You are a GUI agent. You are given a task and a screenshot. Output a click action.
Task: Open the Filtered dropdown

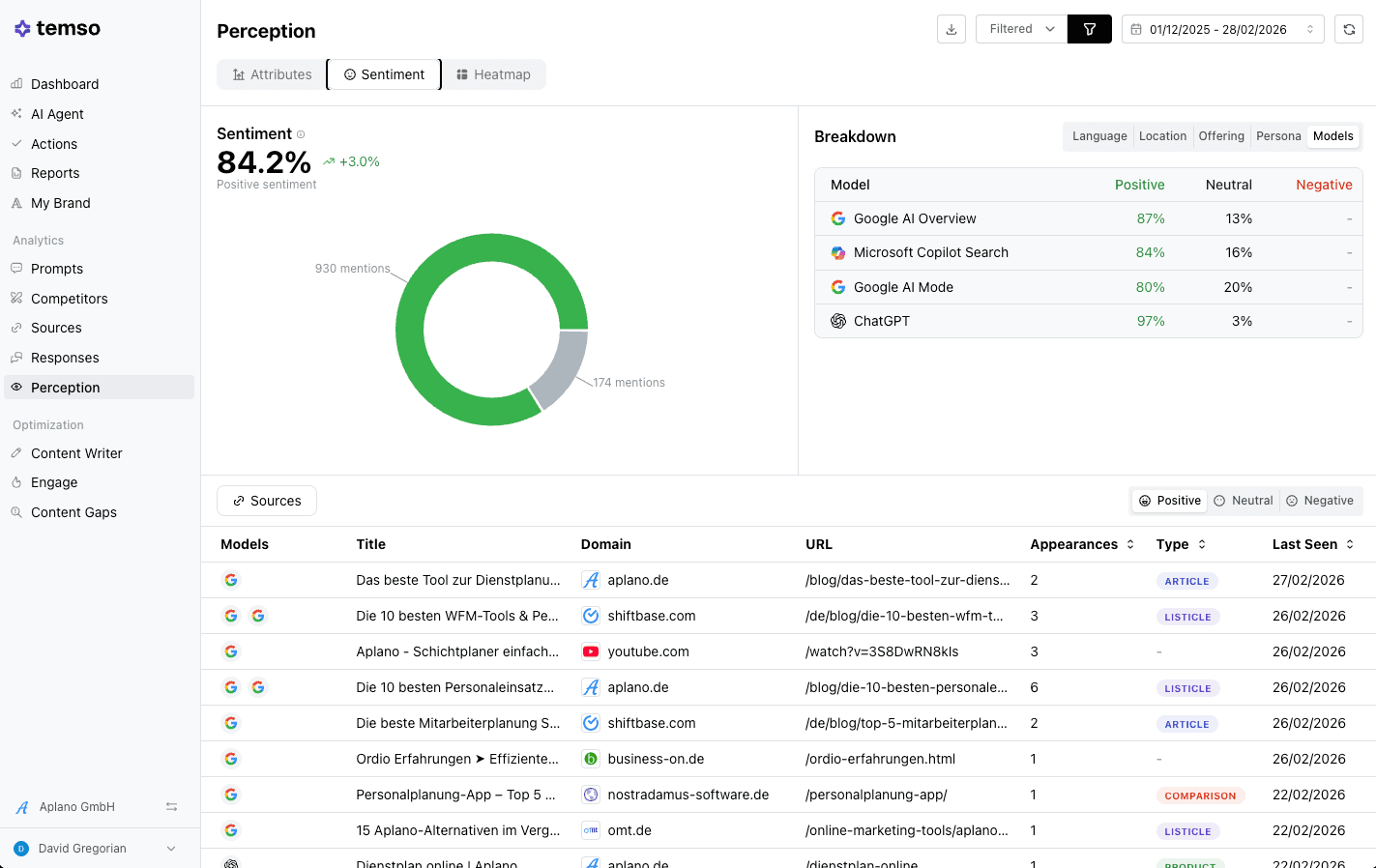[x=1021, y=29]
